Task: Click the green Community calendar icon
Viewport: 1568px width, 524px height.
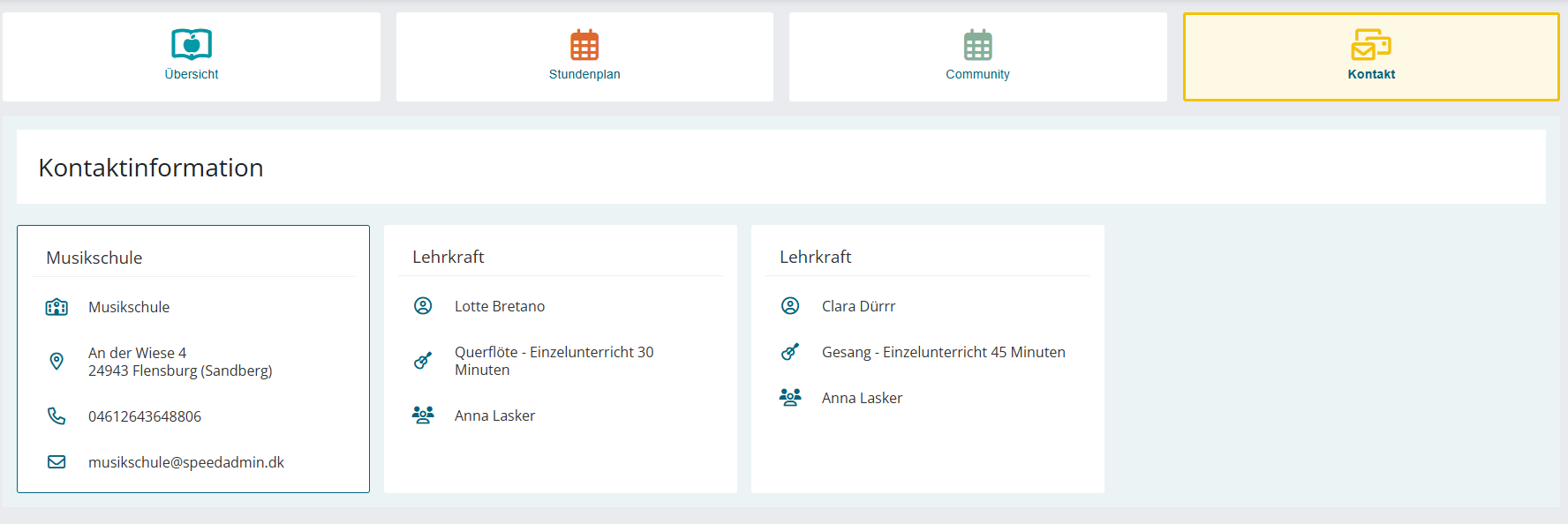Action: pyautogui.click(x=977, y=44)
